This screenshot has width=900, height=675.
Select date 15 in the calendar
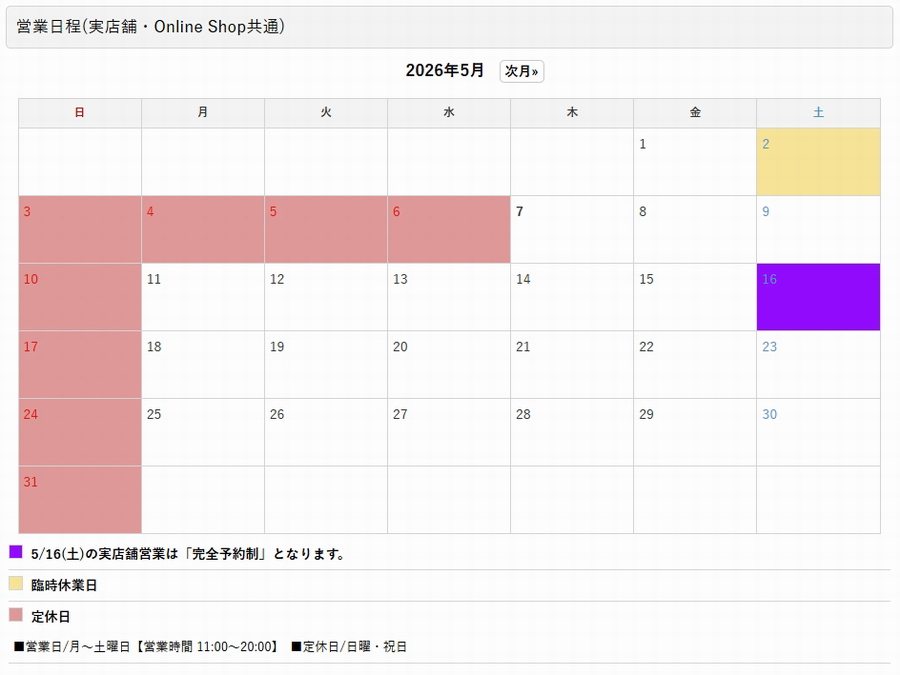pyautogui.click(x=695, y=297)
